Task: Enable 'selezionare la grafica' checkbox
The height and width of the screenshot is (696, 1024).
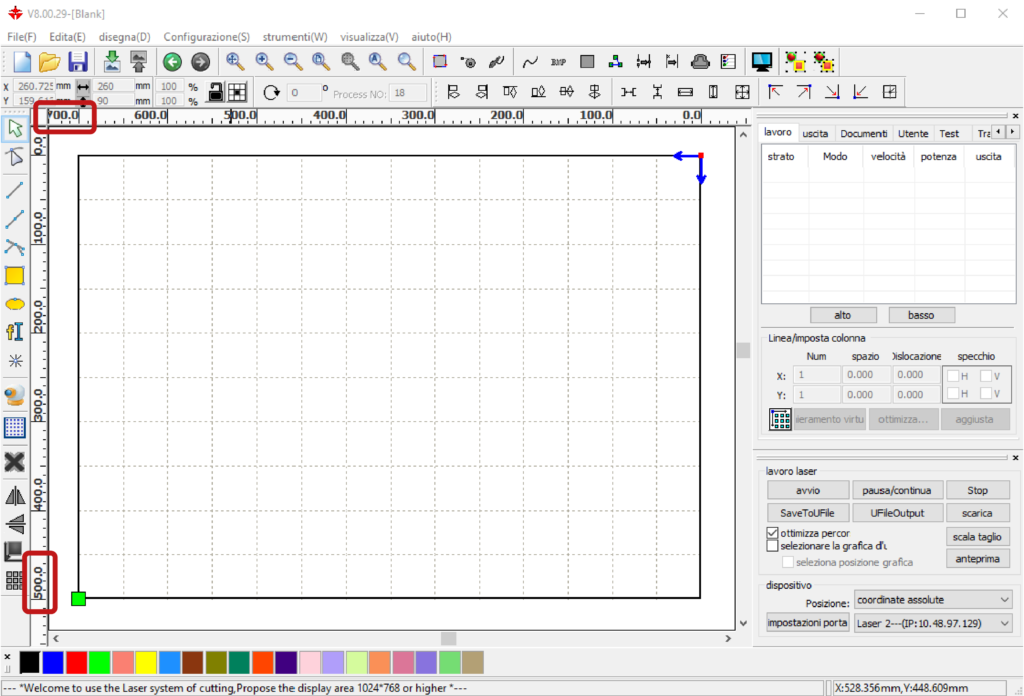Action: 773,545
